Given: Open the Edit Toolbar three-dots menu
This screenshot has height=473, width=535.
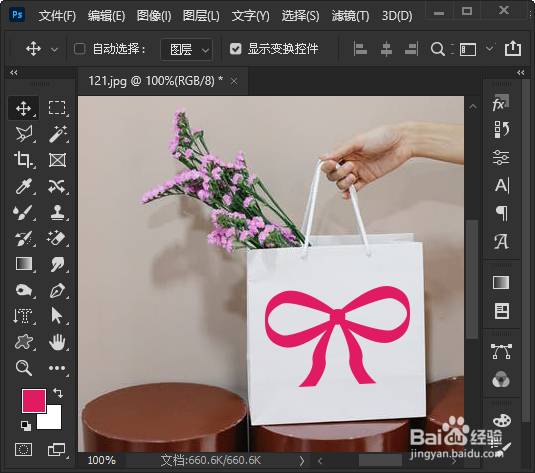Looking at the screenshot, I should tap(57, 368).
